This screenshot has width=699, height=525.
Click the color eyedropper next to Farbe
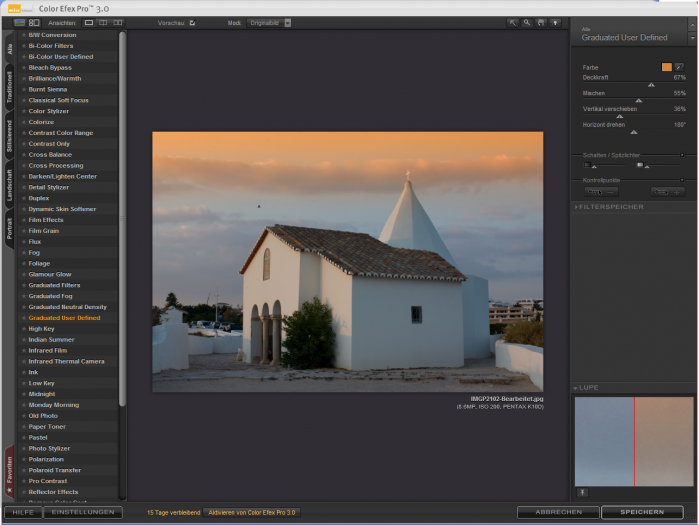(x=680, y=67)
